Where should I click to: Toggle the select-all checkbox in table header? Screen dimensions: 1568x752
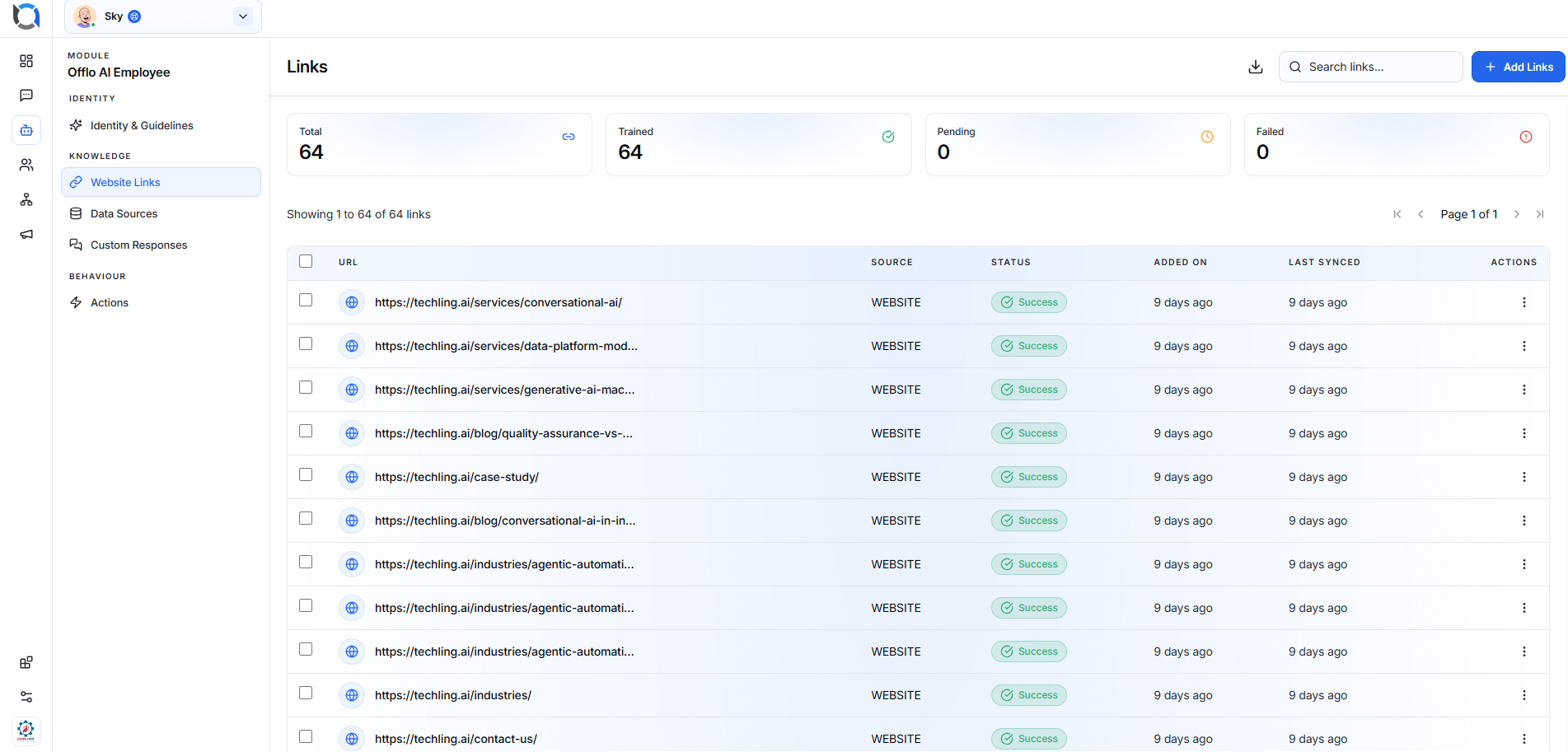click(306, 261)
